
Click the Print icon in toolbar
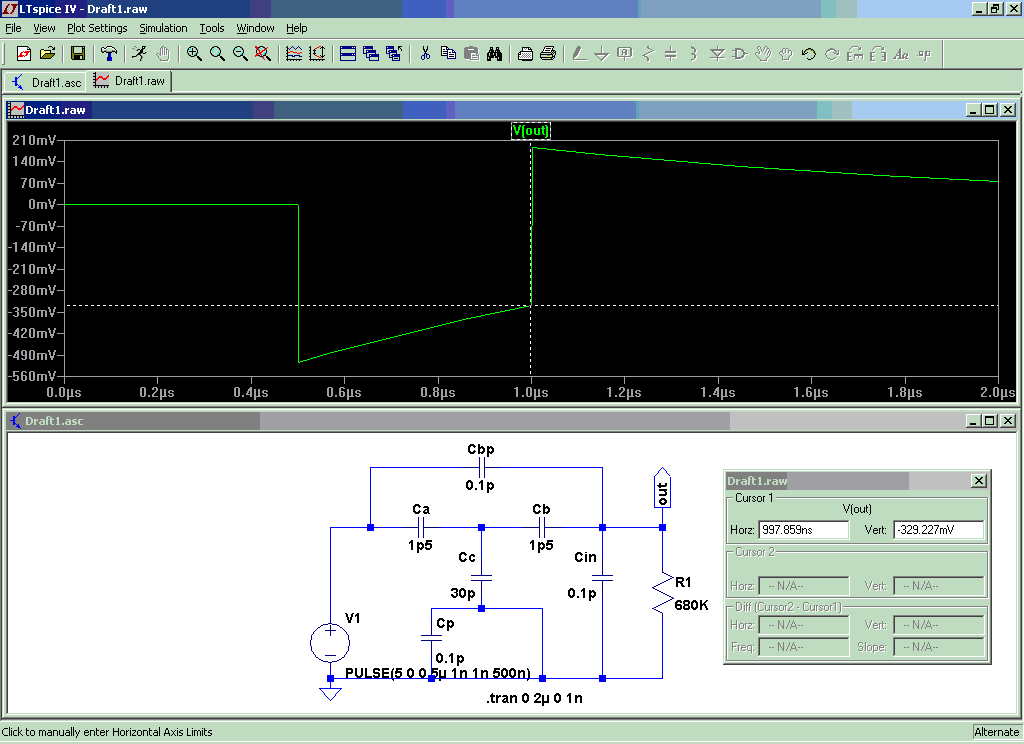tap(548, 54)
